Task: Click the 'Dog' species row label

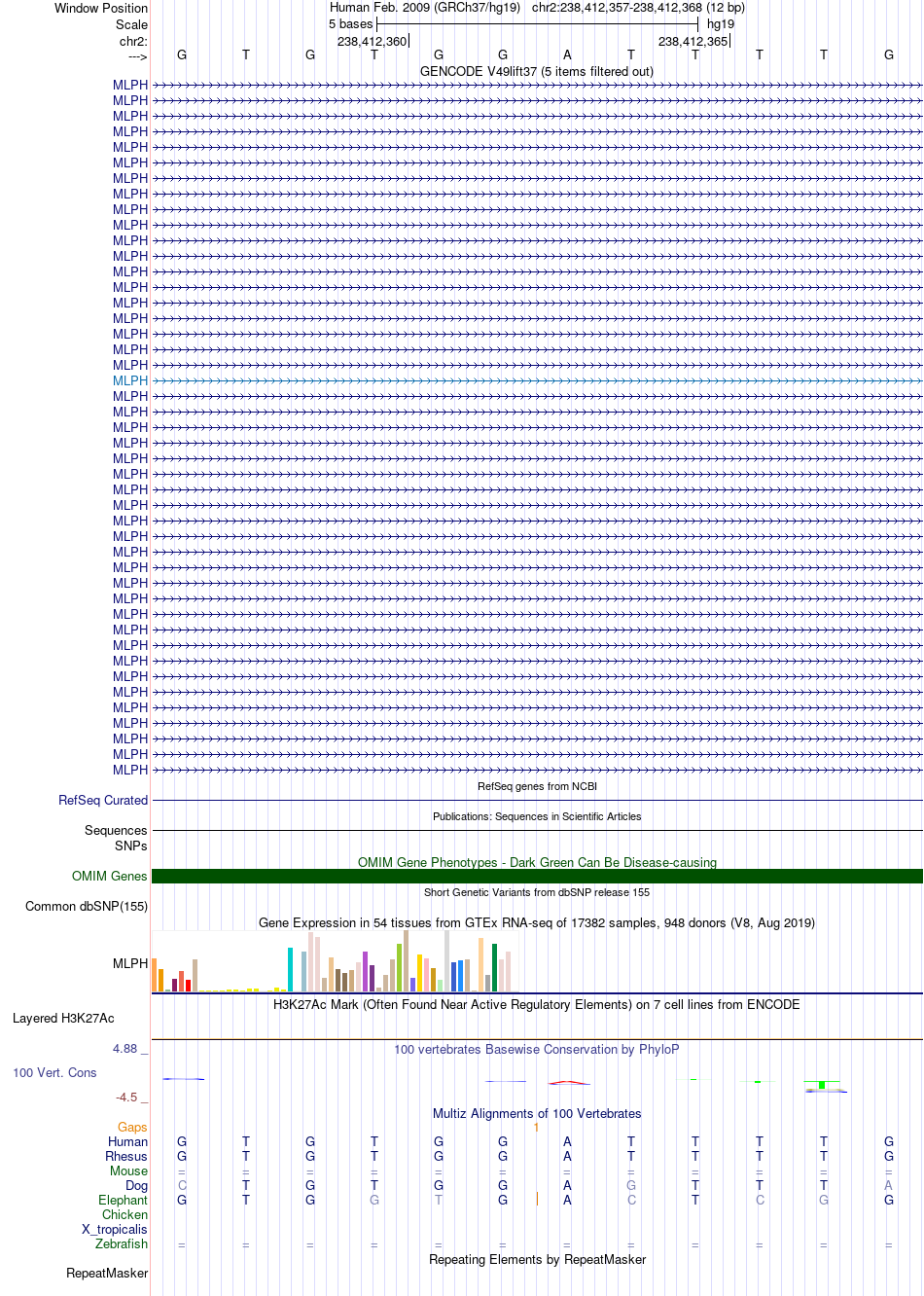Action: [136, 1185]
